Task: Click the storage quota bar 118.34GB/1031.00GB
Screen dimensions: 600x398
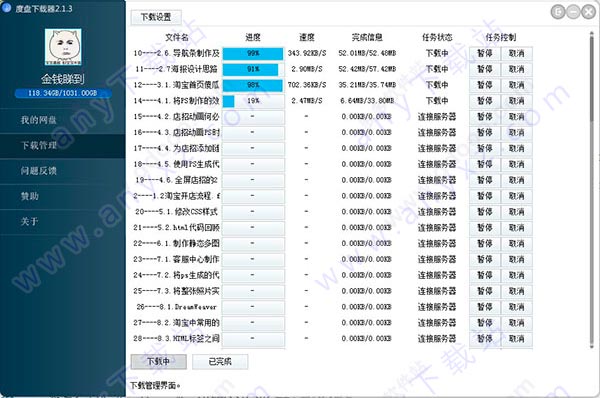Action: click(63, 93)
